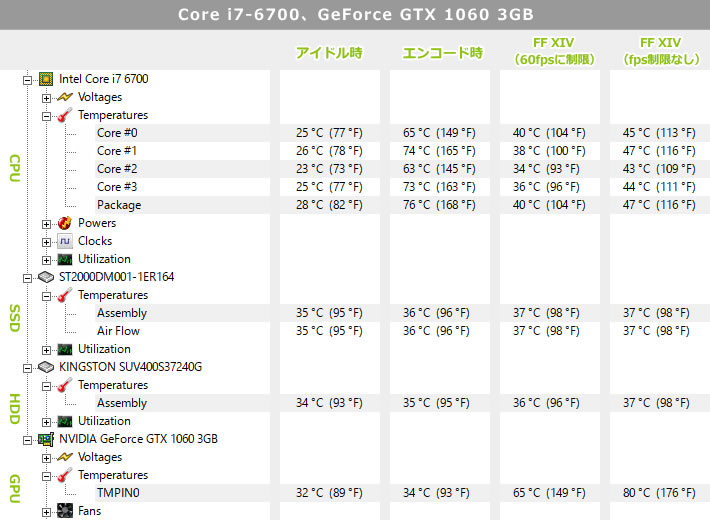
Task: Click the GPU Voltages lightning icon
Action: (x=65, y=457)
